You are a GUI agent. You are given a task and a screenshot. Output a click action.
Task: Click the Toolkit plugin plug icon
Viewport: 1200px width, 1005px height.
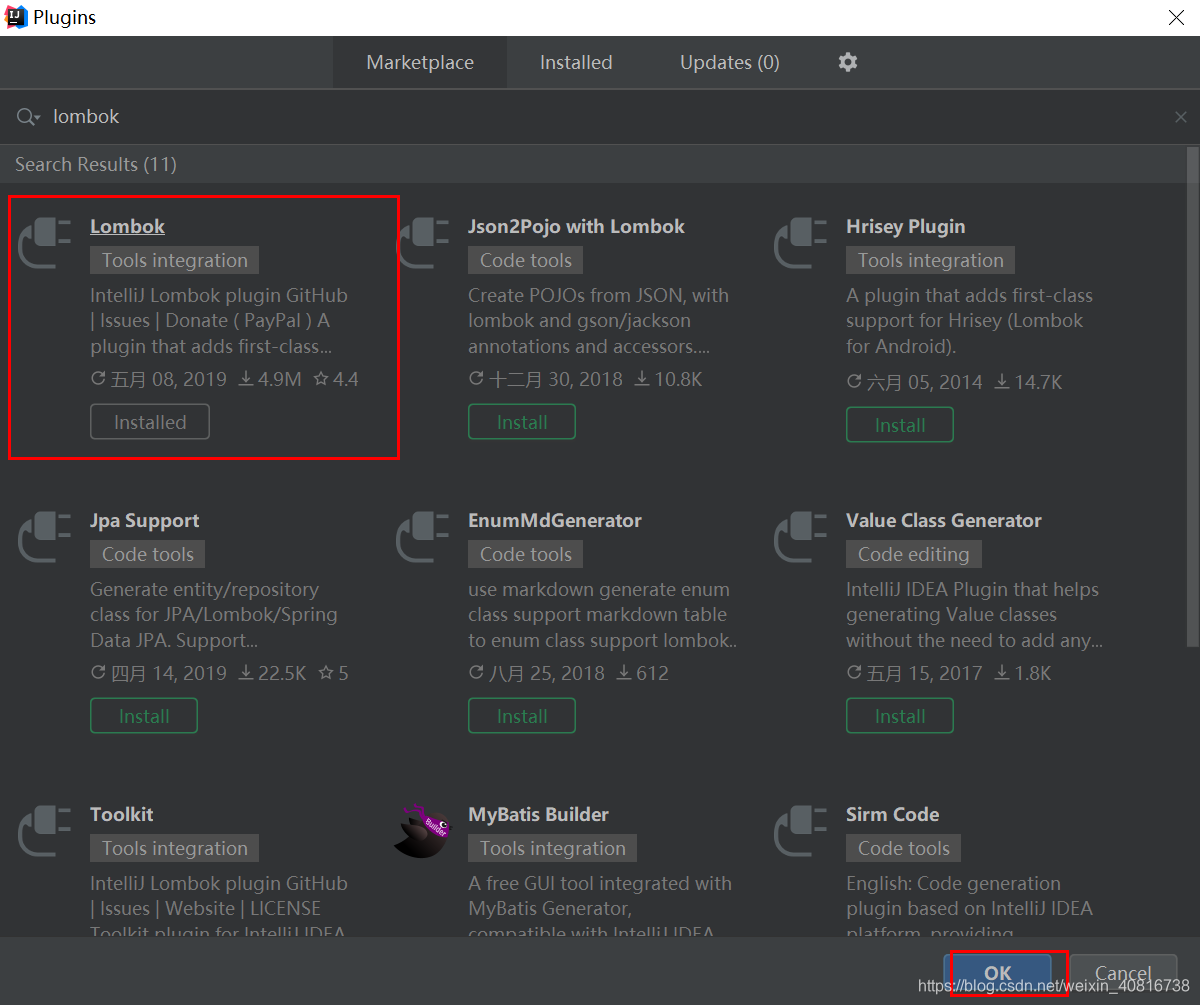coord(46,832)
